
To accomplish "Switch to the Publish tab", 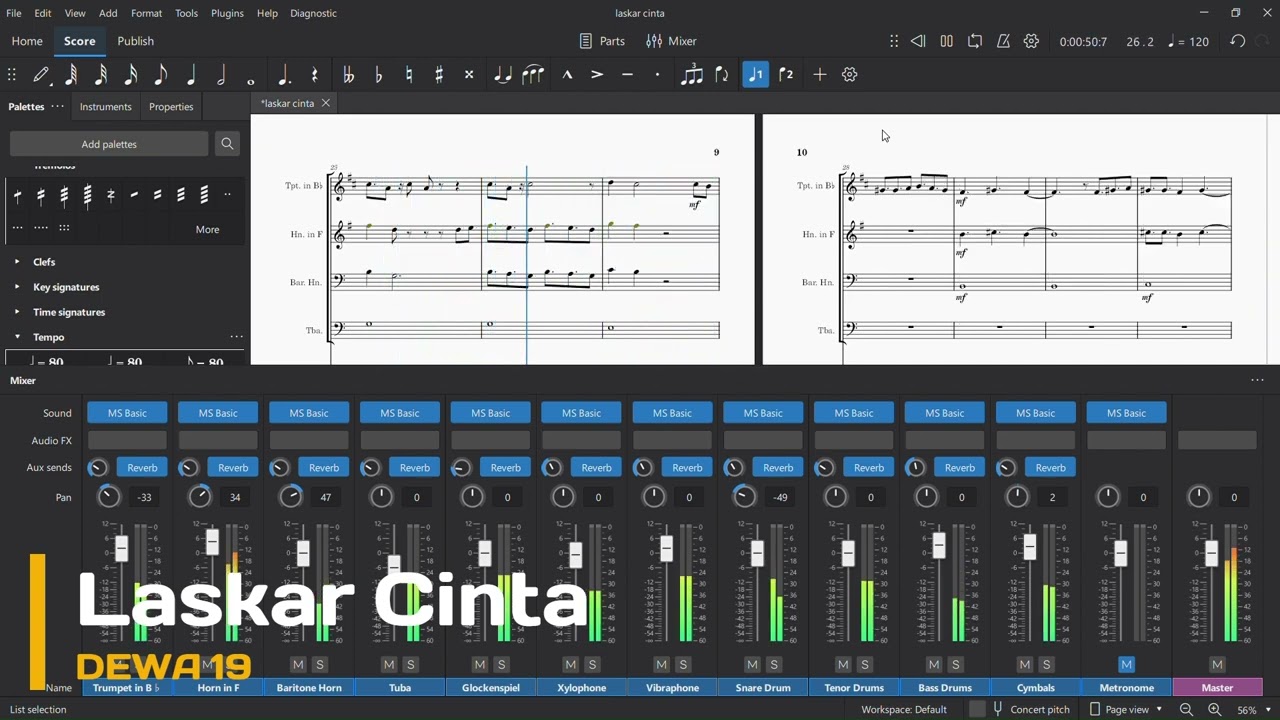I will tap(135, 41).
